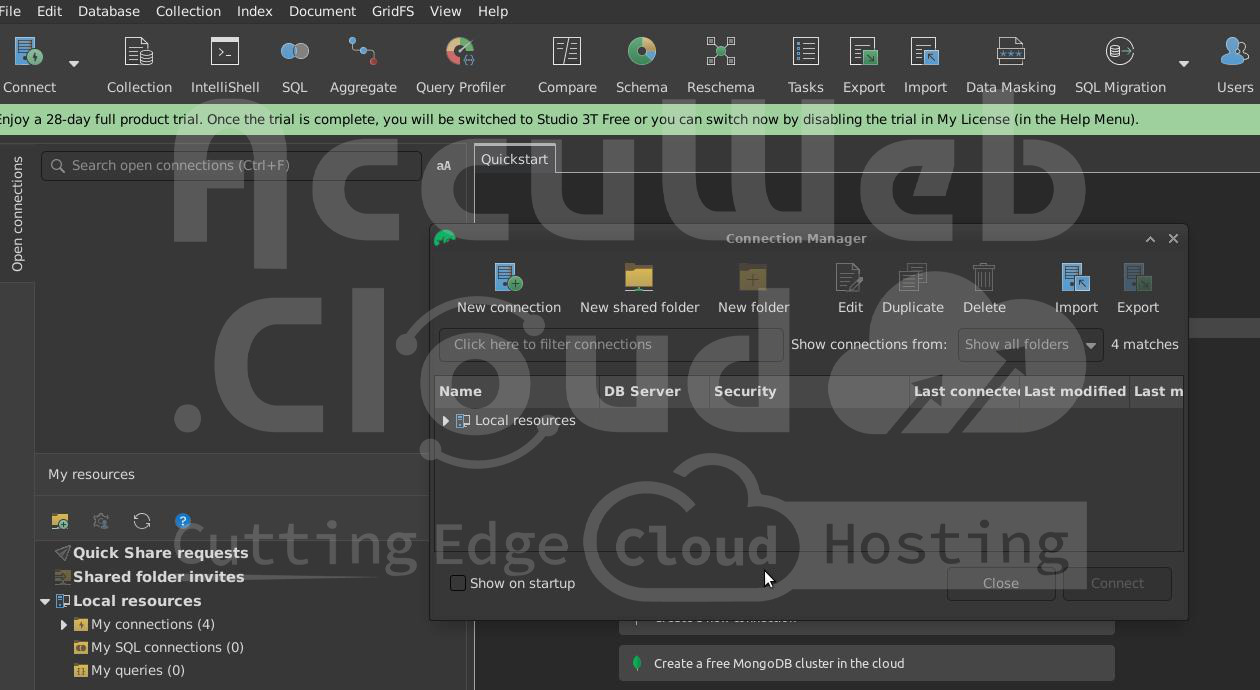Switch to the Quickstart tab
This screenshot has height=690, width=1260.
click(x=514, y=159)
